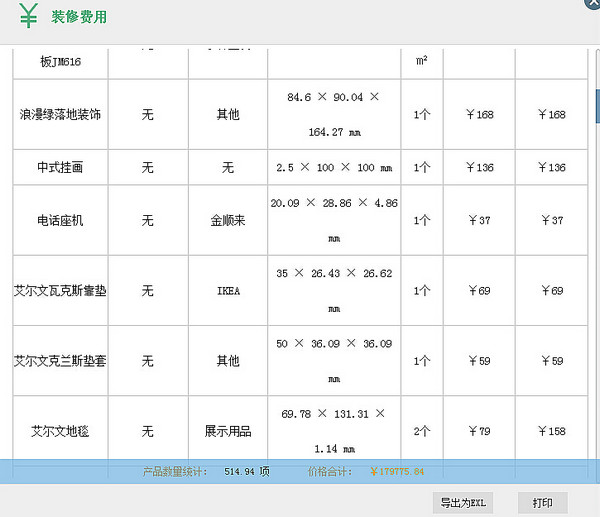Image resolution: width=600 pixels, height=517 pixels.
Task: Click the 展示用品 brand cell
Action: point(228,431)
